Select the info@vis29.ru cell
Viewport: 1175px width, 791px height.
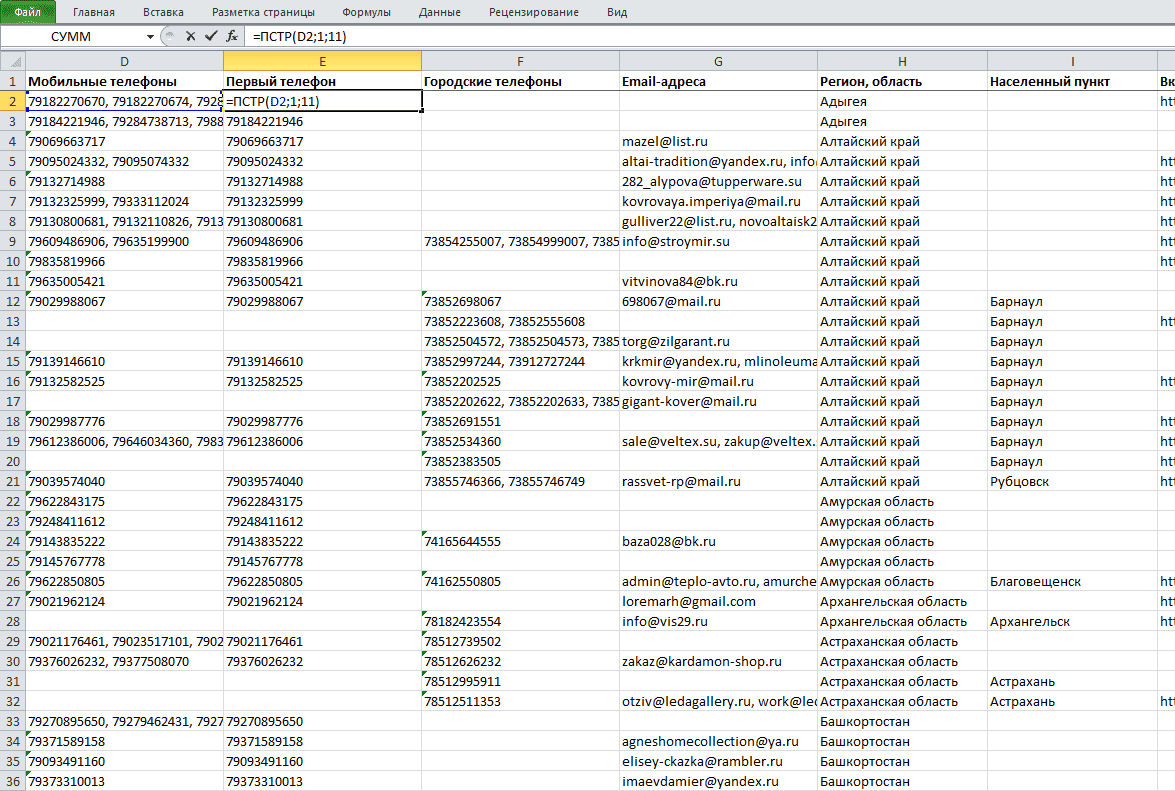coord(718,621)
